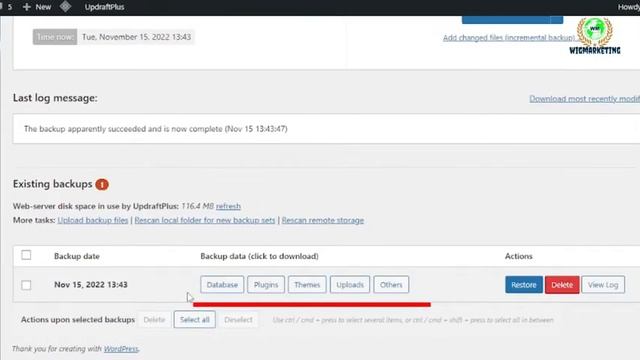Click the blue Restore button
The image size is (640, 360).
(x=524, y=284)
